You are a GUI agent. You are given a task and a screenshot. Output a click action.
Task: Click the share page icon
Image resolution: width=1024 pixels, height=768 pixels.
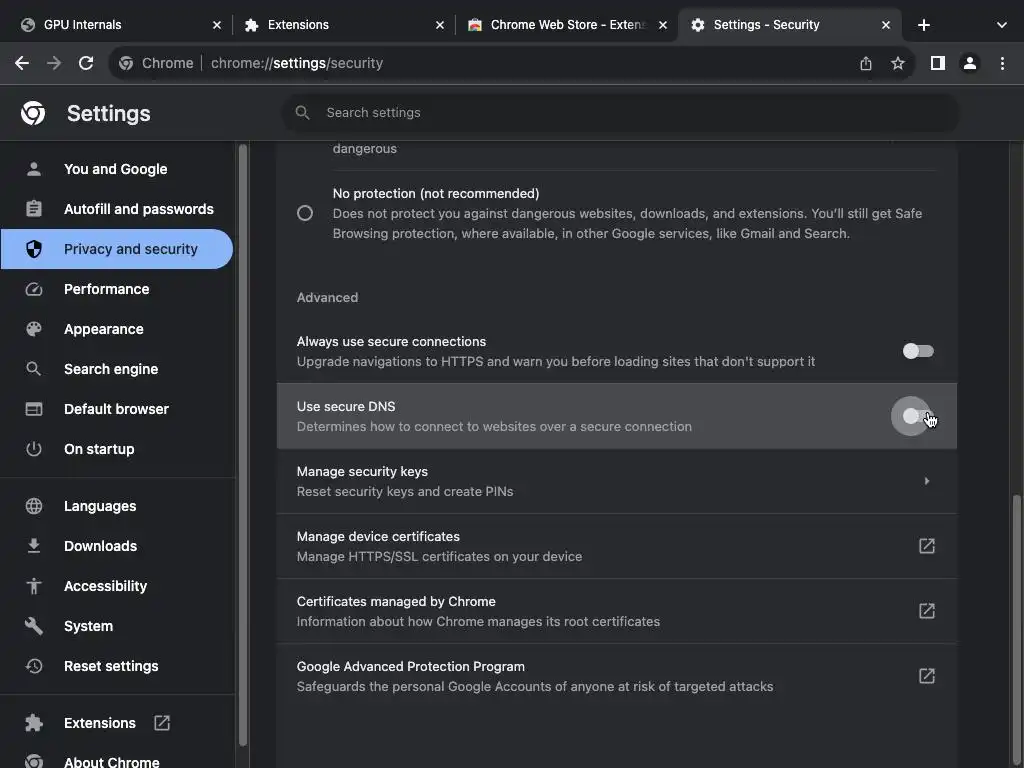point(866,63)
